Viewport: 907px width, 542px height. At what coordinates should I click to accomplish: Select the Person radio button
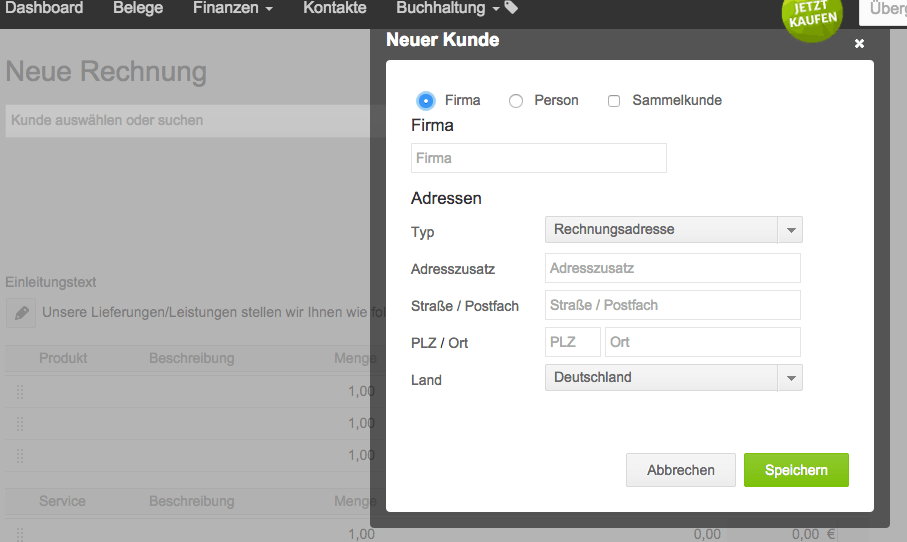tap(516, 101)
